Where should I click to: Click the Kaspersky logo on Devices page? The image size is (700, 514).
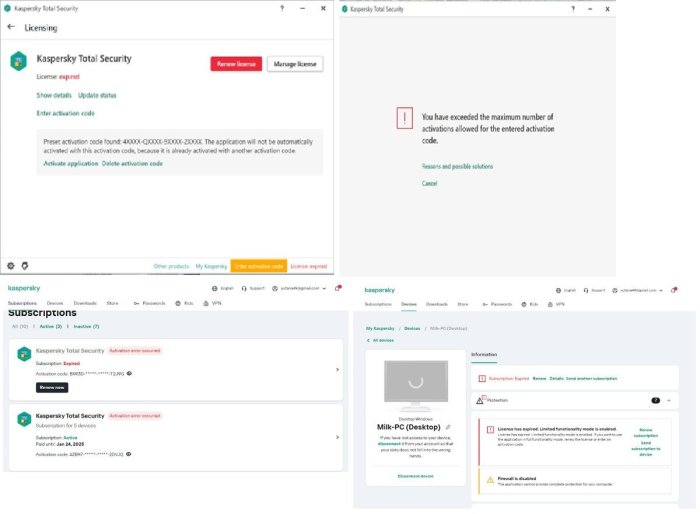pyautogui.click(x=379, y=290)
